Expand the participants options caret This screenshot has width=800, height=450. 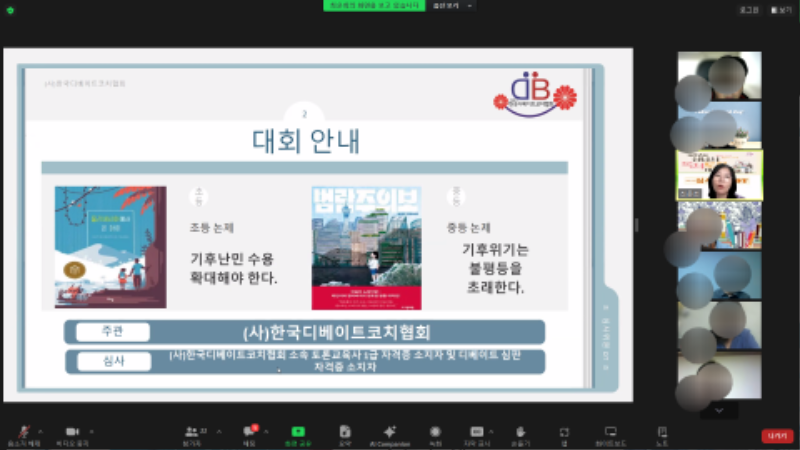coord(219,432)
